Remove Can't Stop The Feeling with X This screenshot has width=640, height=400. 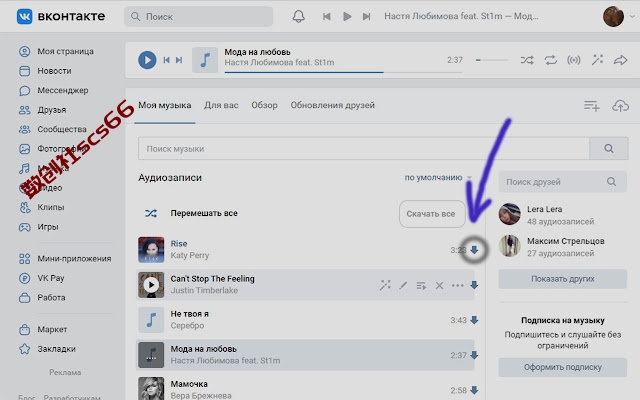tap(439, 285)
